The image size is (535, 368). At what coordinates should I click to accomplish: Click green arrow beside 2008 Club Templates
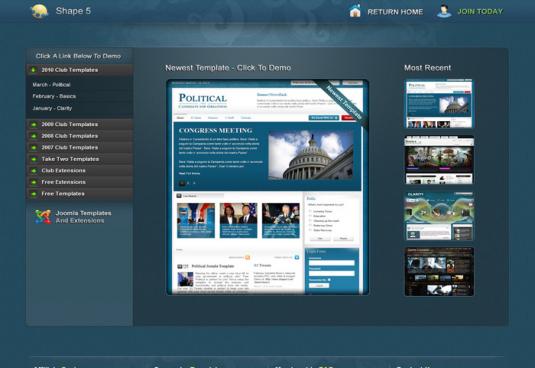pyautogui.click(x=33, y=136)
